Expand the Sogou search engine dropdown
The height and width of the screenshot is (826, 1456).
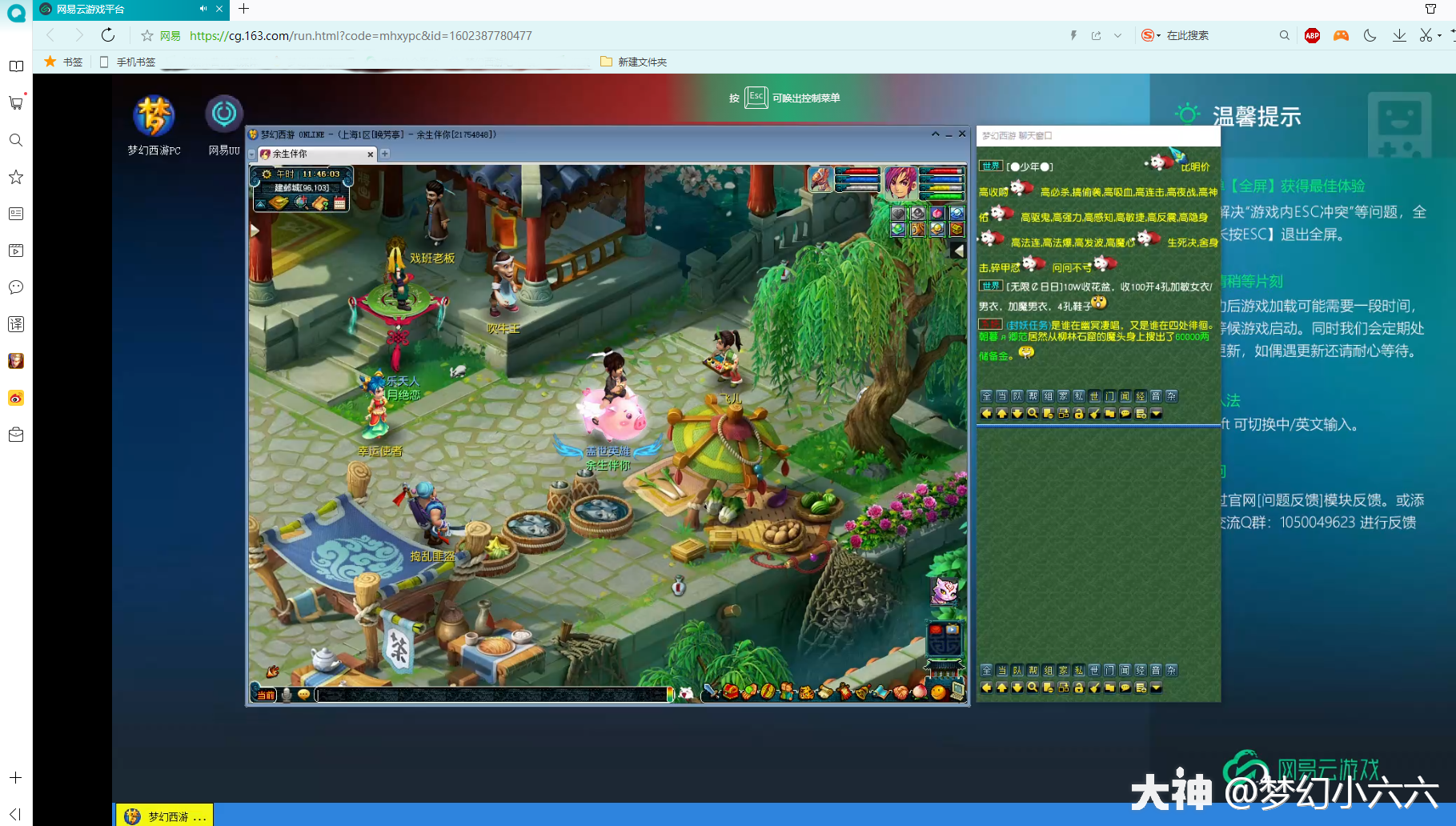[1158, 36]
